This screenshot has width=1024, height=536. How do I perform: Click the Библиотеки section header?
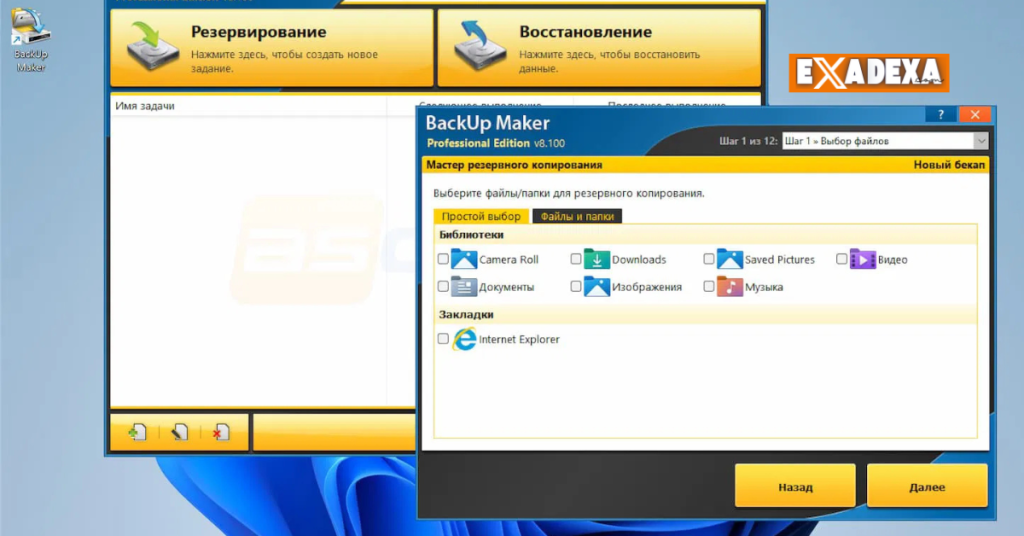472,235
